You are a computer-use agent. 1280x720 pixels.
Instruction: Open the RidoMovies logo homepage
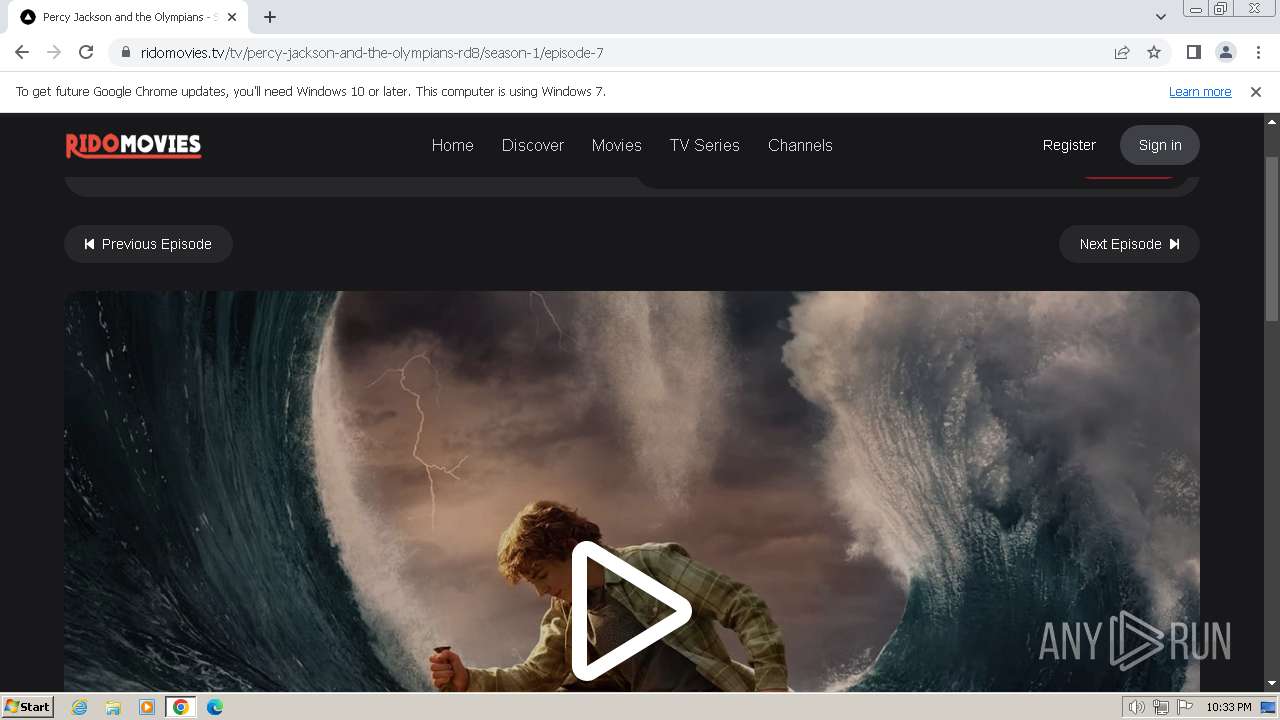pyautogui.click(x=133, y=146)
